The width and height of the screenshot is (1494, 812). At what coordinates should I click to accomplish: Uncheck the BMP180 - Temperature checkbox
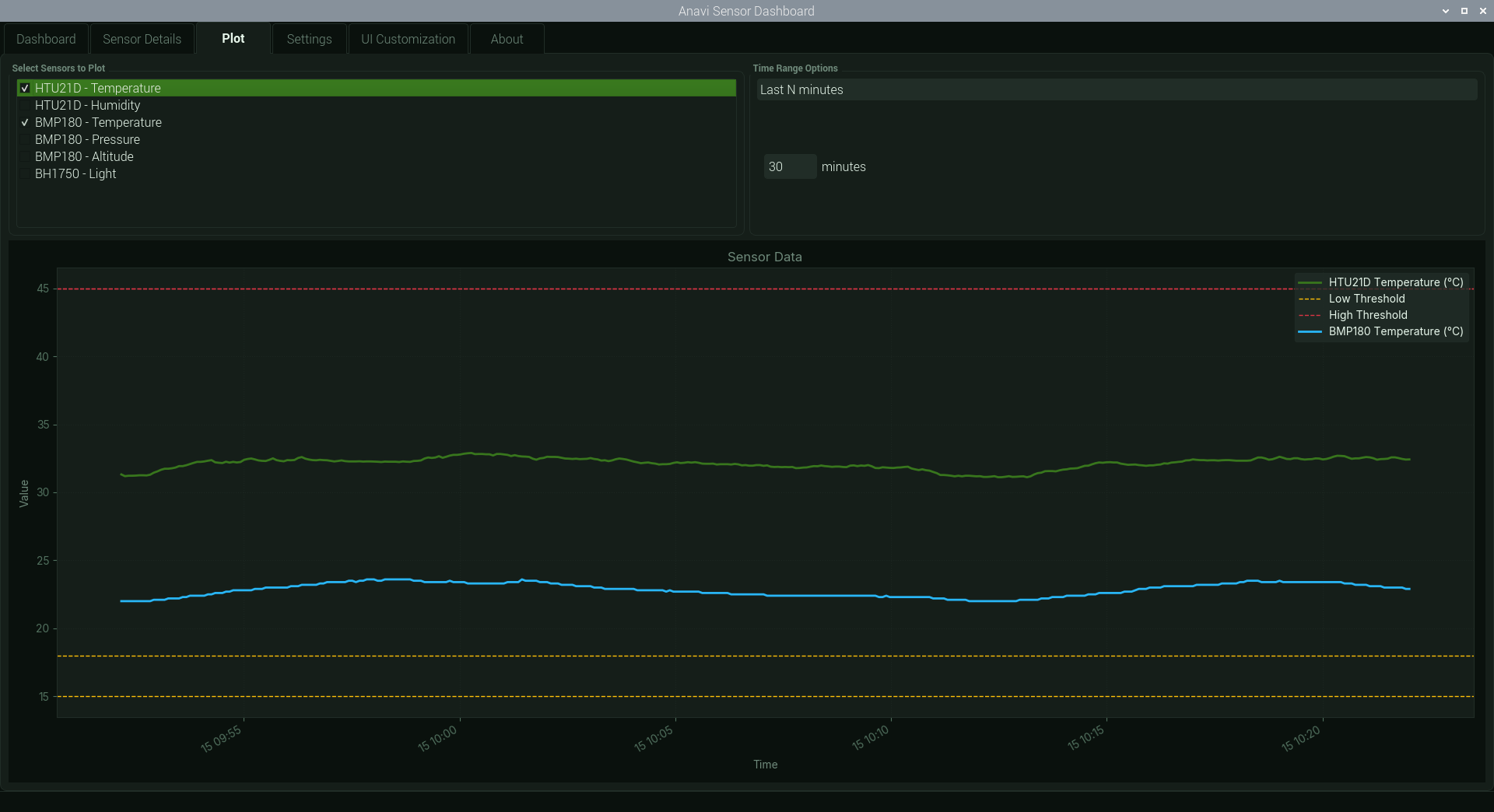25,123
